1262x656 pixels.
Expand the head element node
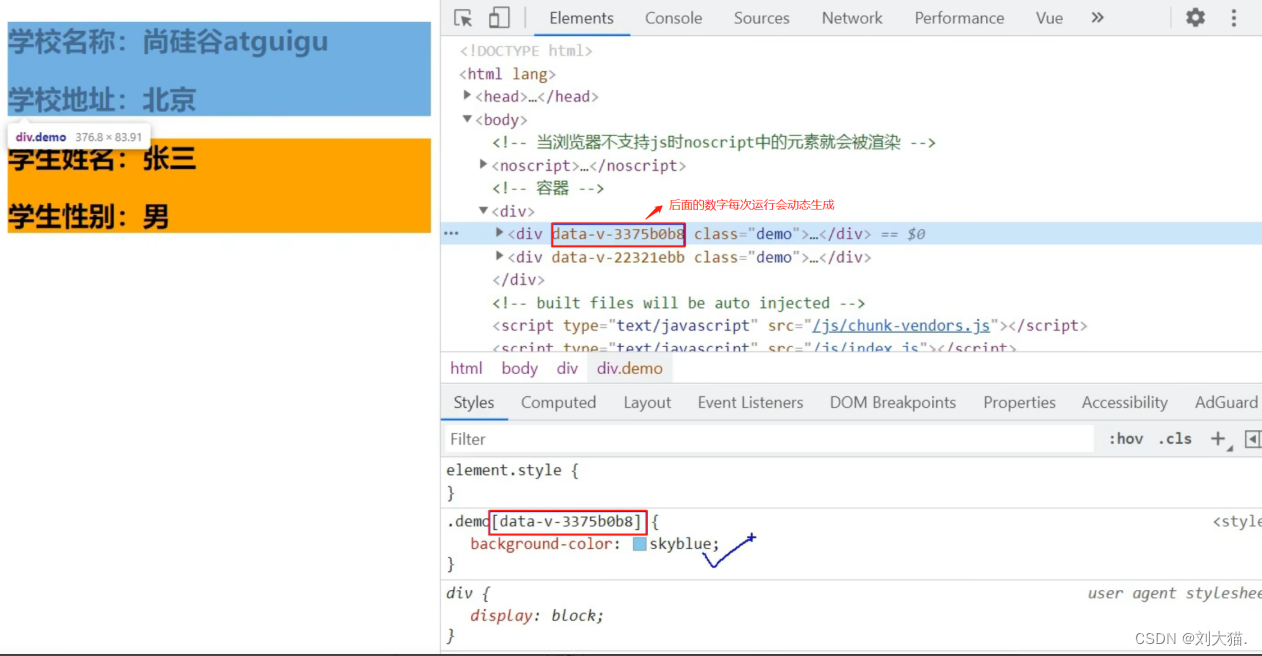coord(467,96)
